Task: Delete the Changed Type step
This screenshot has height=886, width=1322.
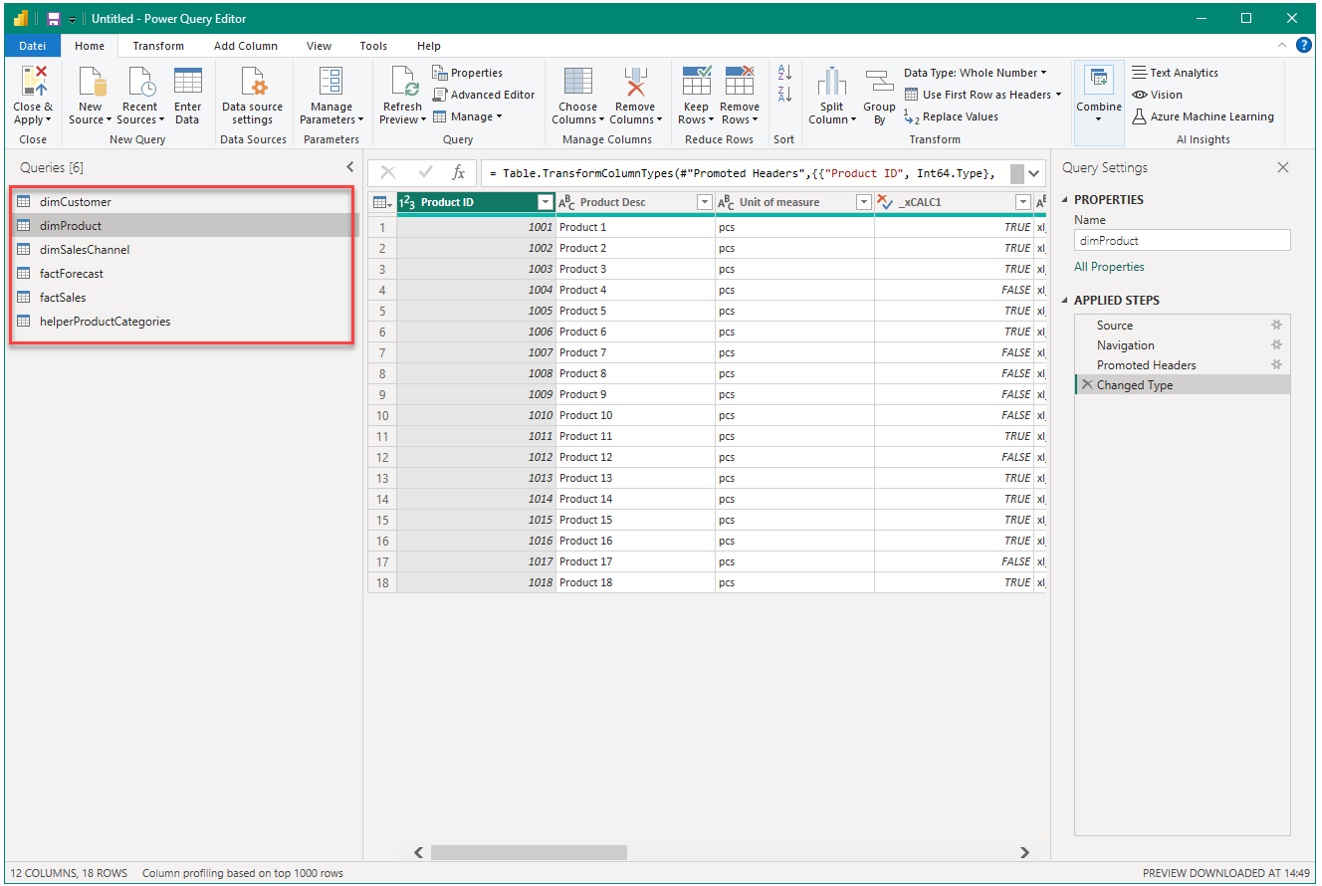Action: 1087,385
